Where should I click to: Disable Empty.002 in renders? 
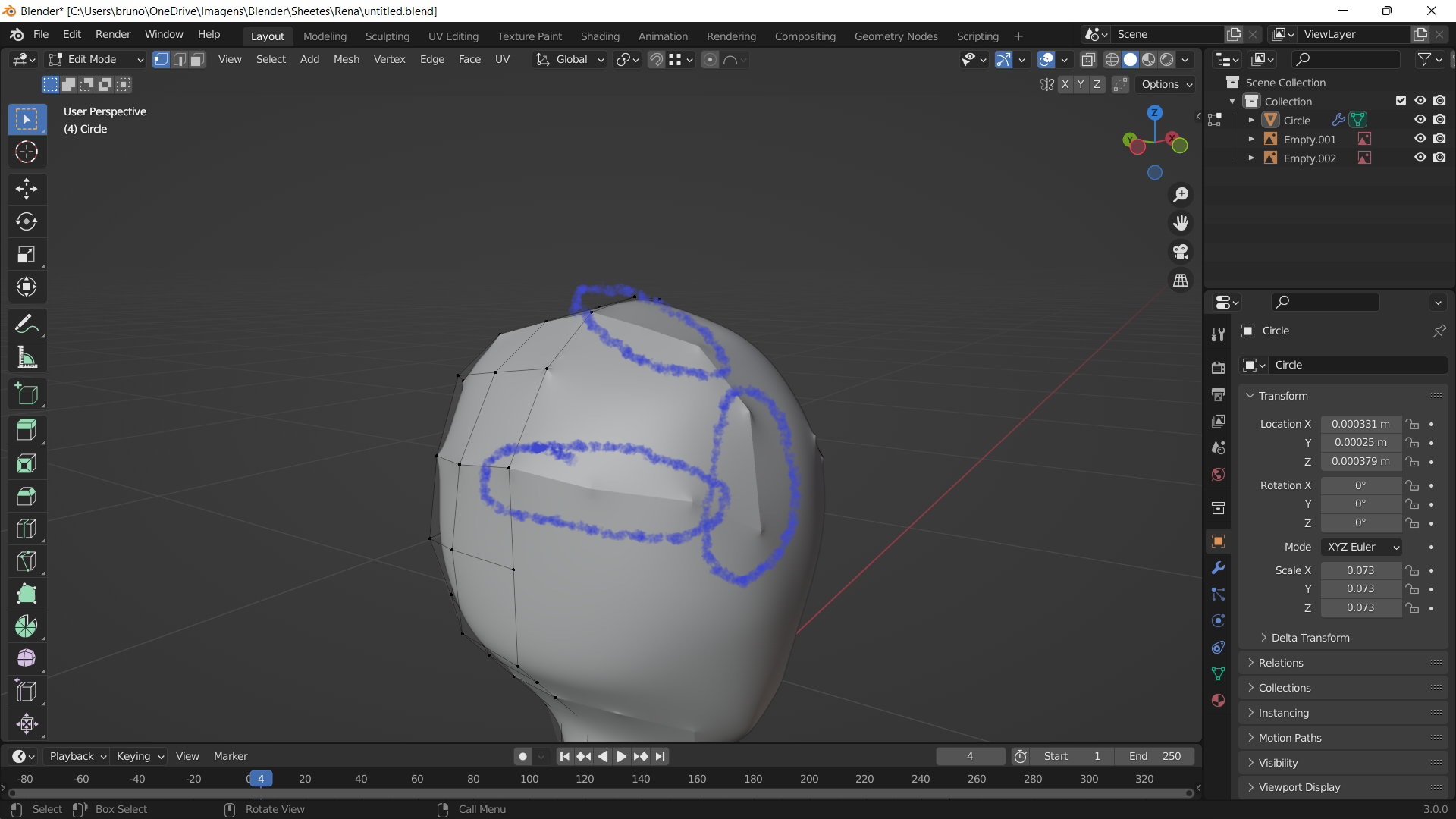pos(1439,158)
